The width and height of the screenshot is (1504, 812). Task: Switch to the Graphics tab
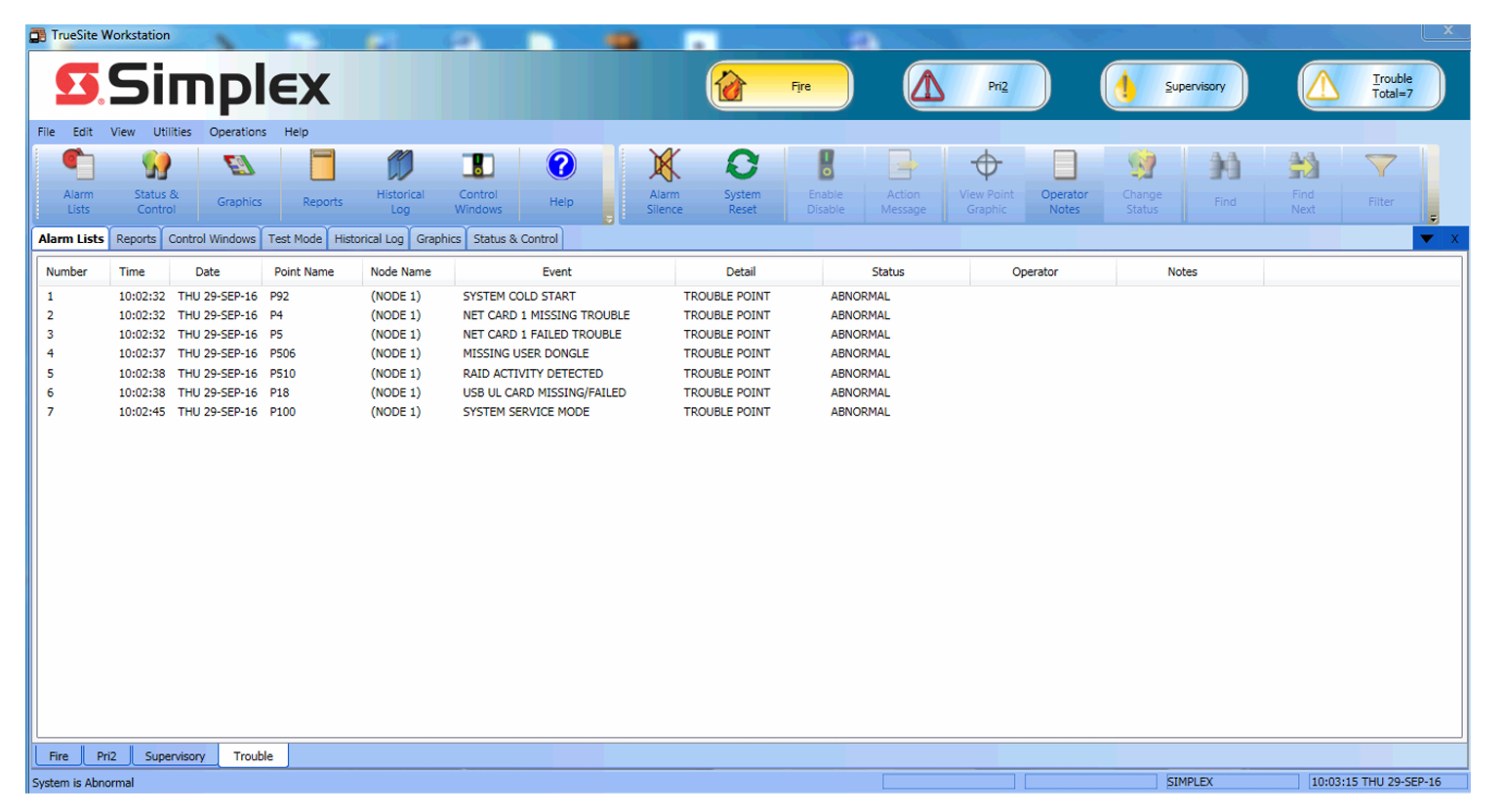coord(438,238)
